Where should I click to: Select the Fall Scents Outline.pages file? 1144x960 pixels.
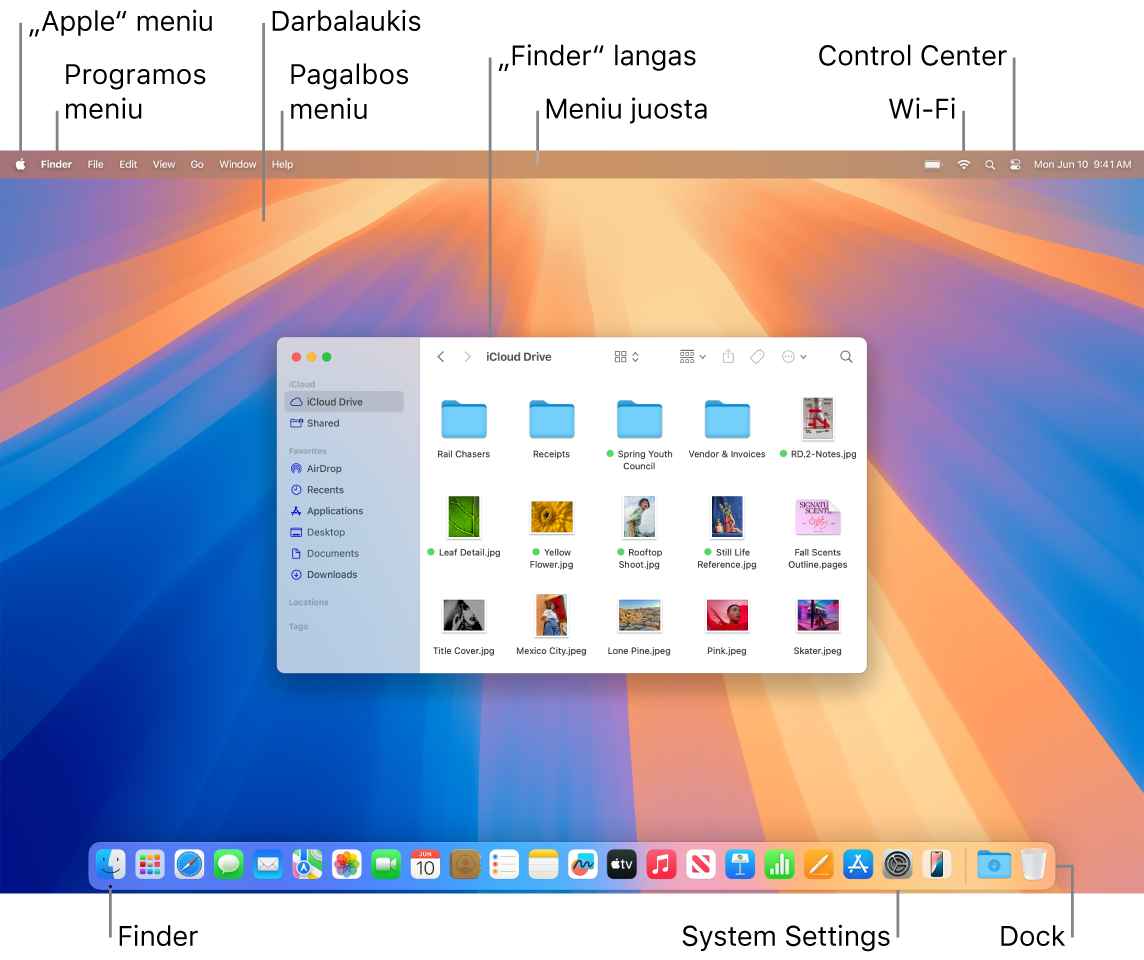(818, 517)
